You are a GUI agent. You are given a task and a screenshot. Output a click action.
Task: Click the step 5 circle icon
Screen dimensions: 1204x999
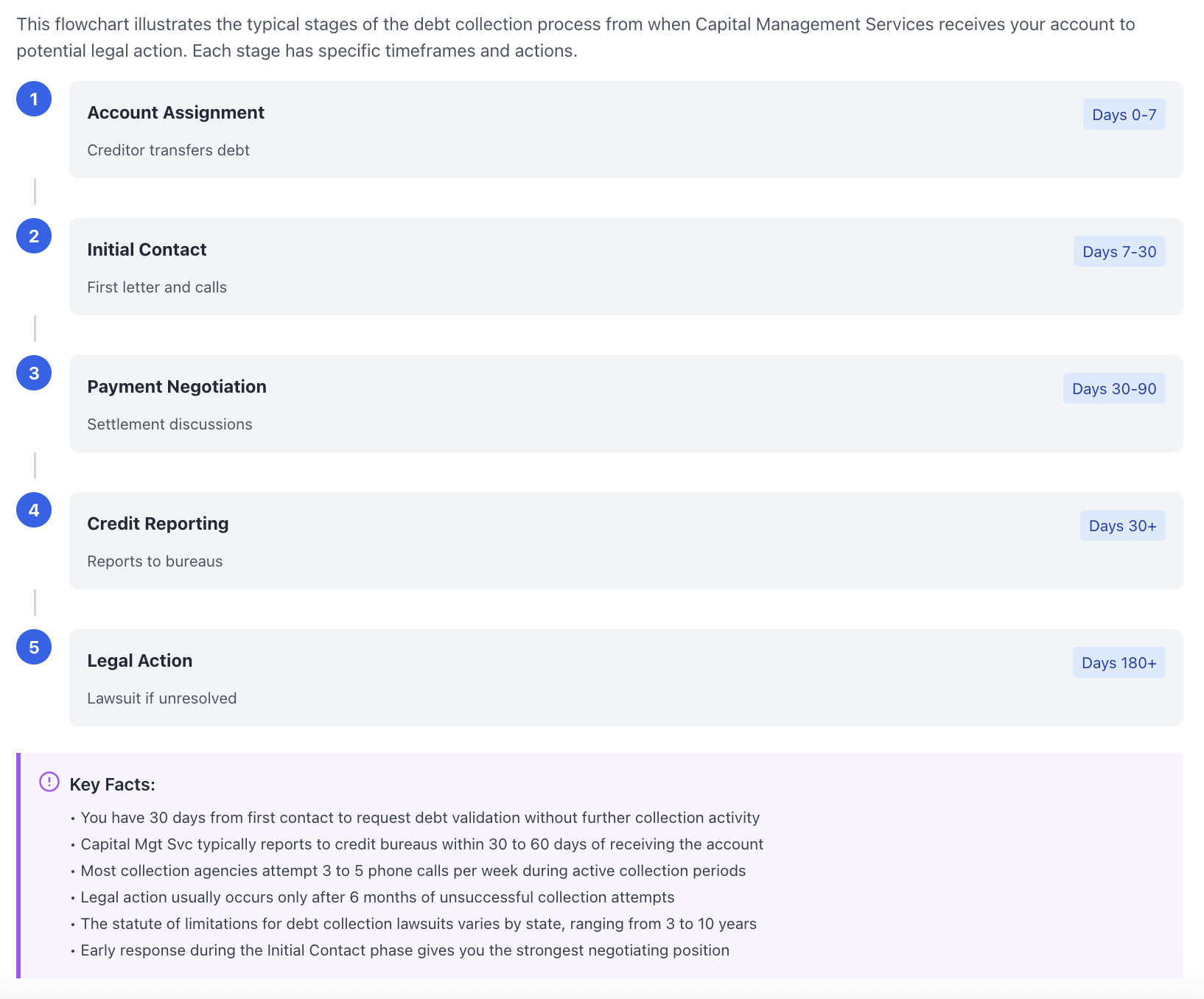point(34,647)
